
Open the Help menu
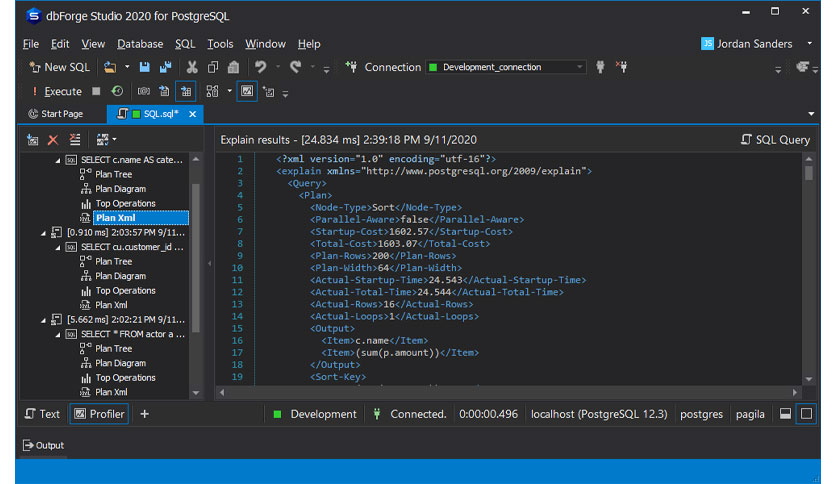pyautogui.click(x=309, y=44)
